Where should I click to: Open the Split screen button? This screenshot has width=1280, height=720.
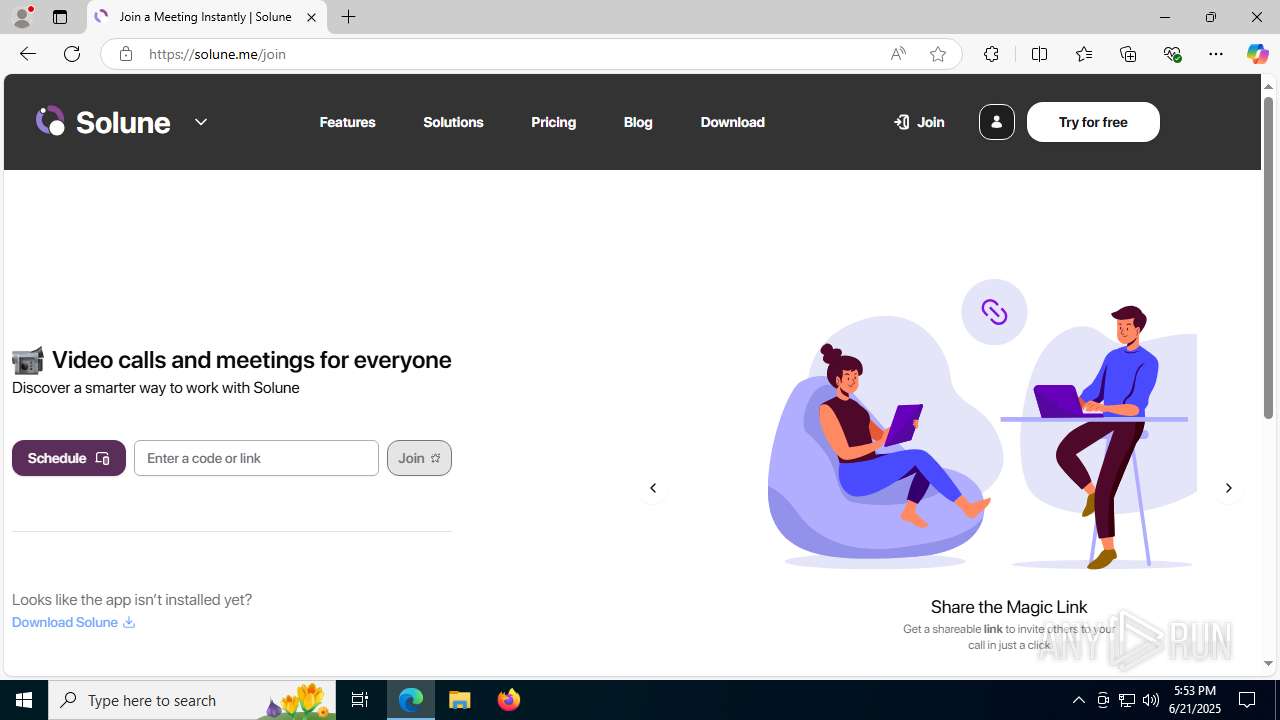[x=1039, y=54]
